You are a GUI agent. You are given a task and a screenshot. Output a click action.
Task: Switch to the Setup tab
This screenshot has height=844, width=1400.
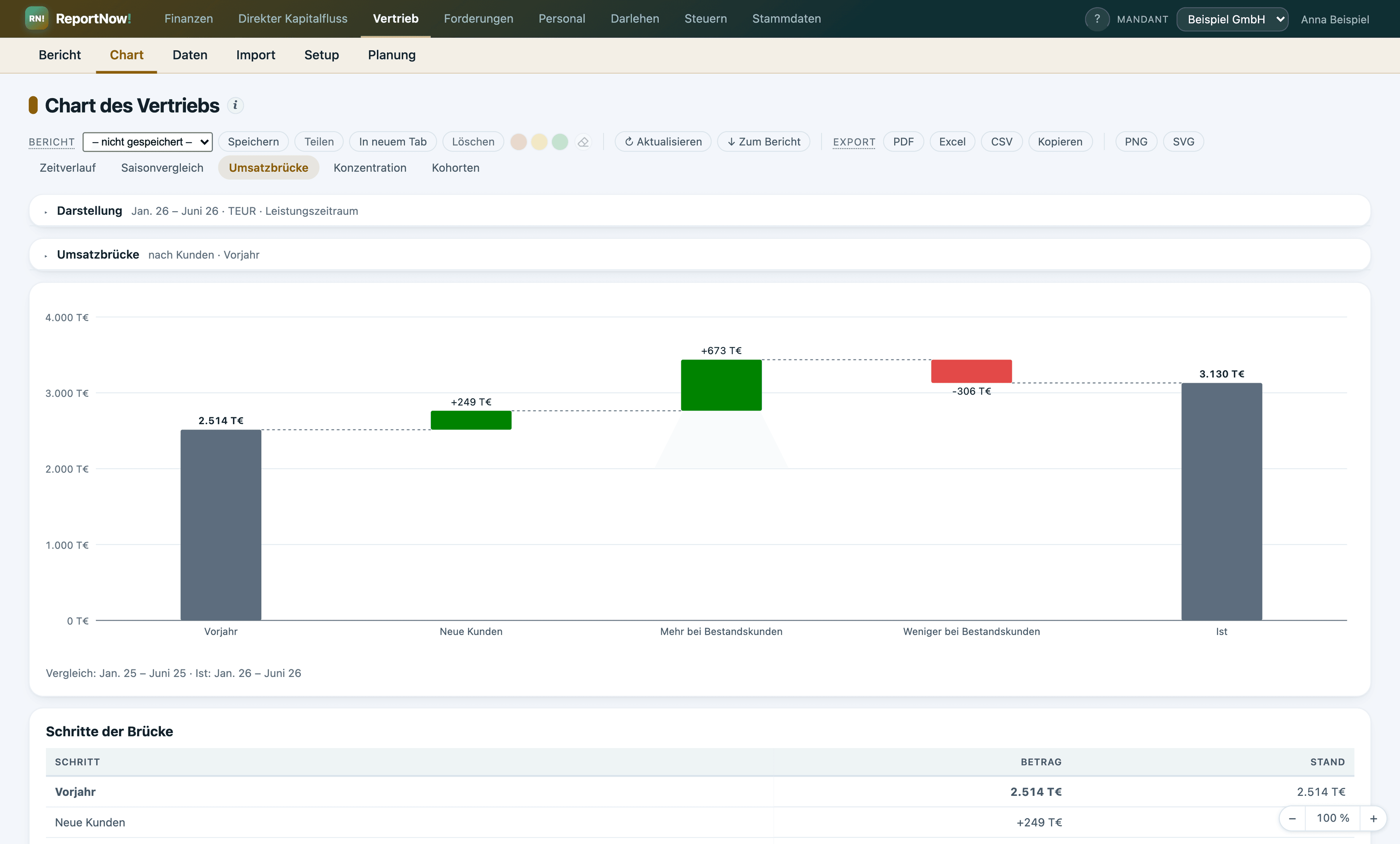[x=322, y=55]
